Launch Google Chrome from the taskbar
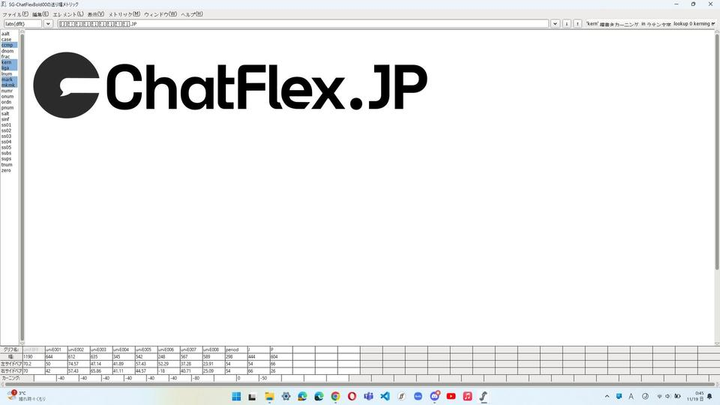Screen dimensions: 720x405 tap(335, 396)
